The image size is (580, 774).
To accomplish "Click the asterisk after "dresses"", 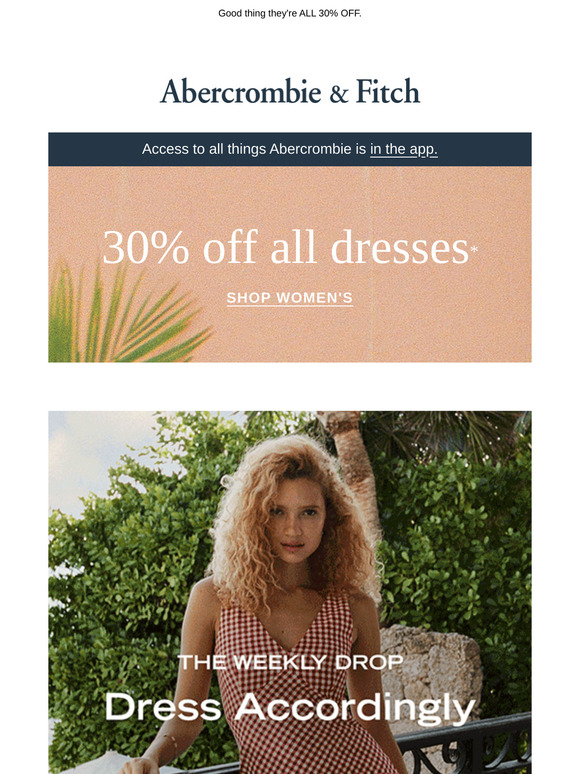I will tap(474, 250).
